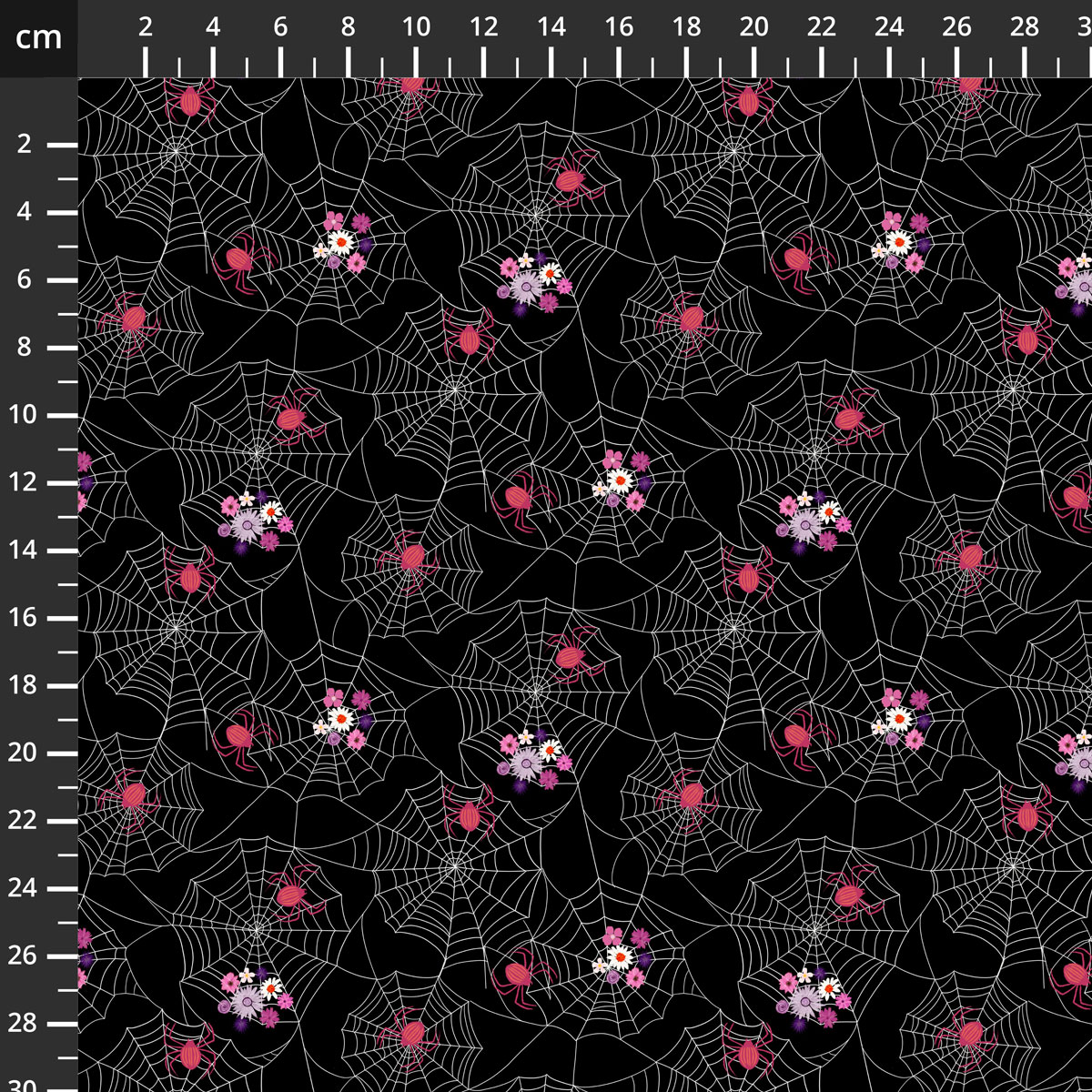Pick the 8 on the left ruler
Screen dimensions: 1092x1092
pos(24,348)
